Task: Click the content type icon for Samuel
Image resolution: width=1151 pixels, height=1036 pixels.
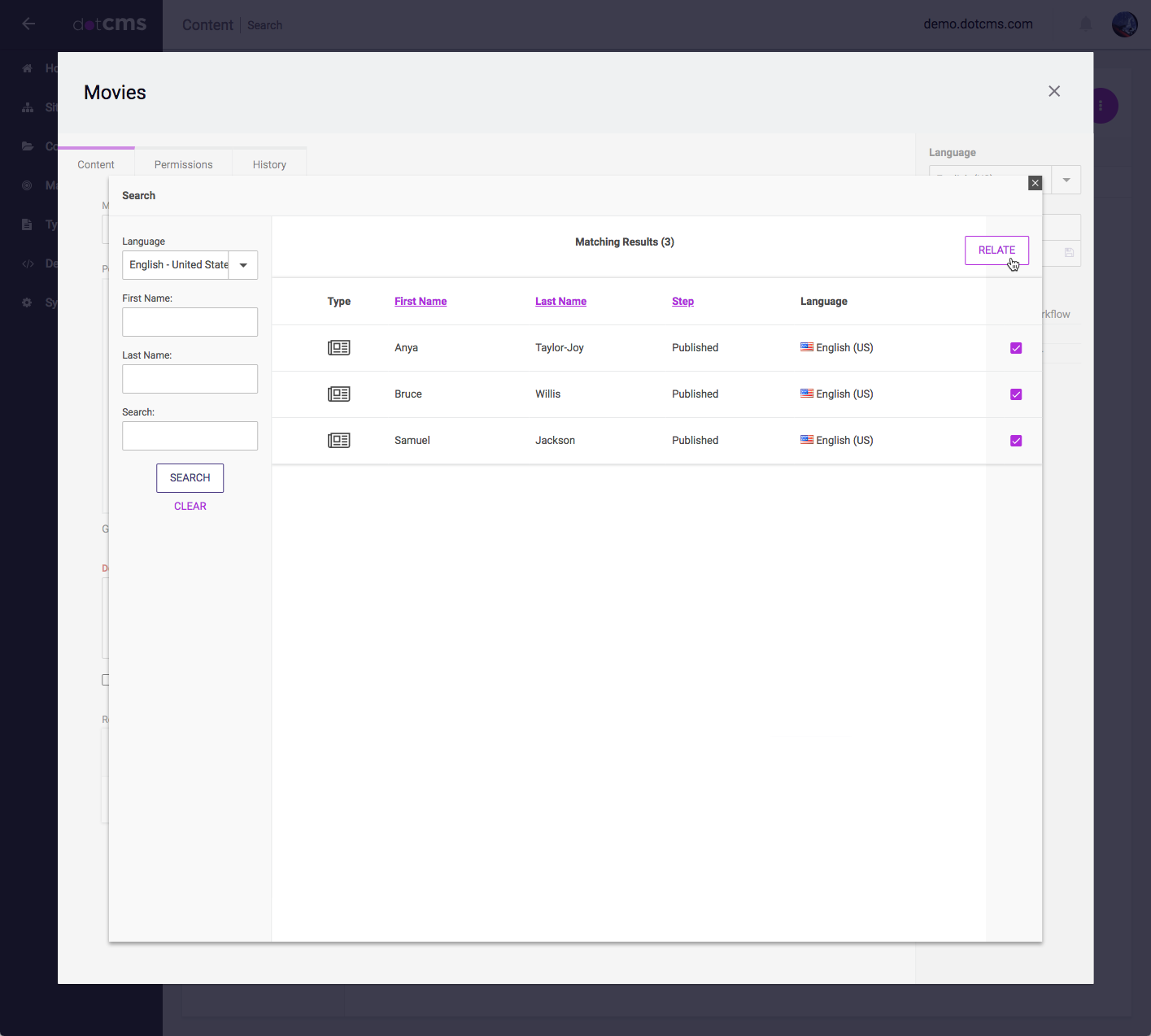Action: click(x=338, y=441)
